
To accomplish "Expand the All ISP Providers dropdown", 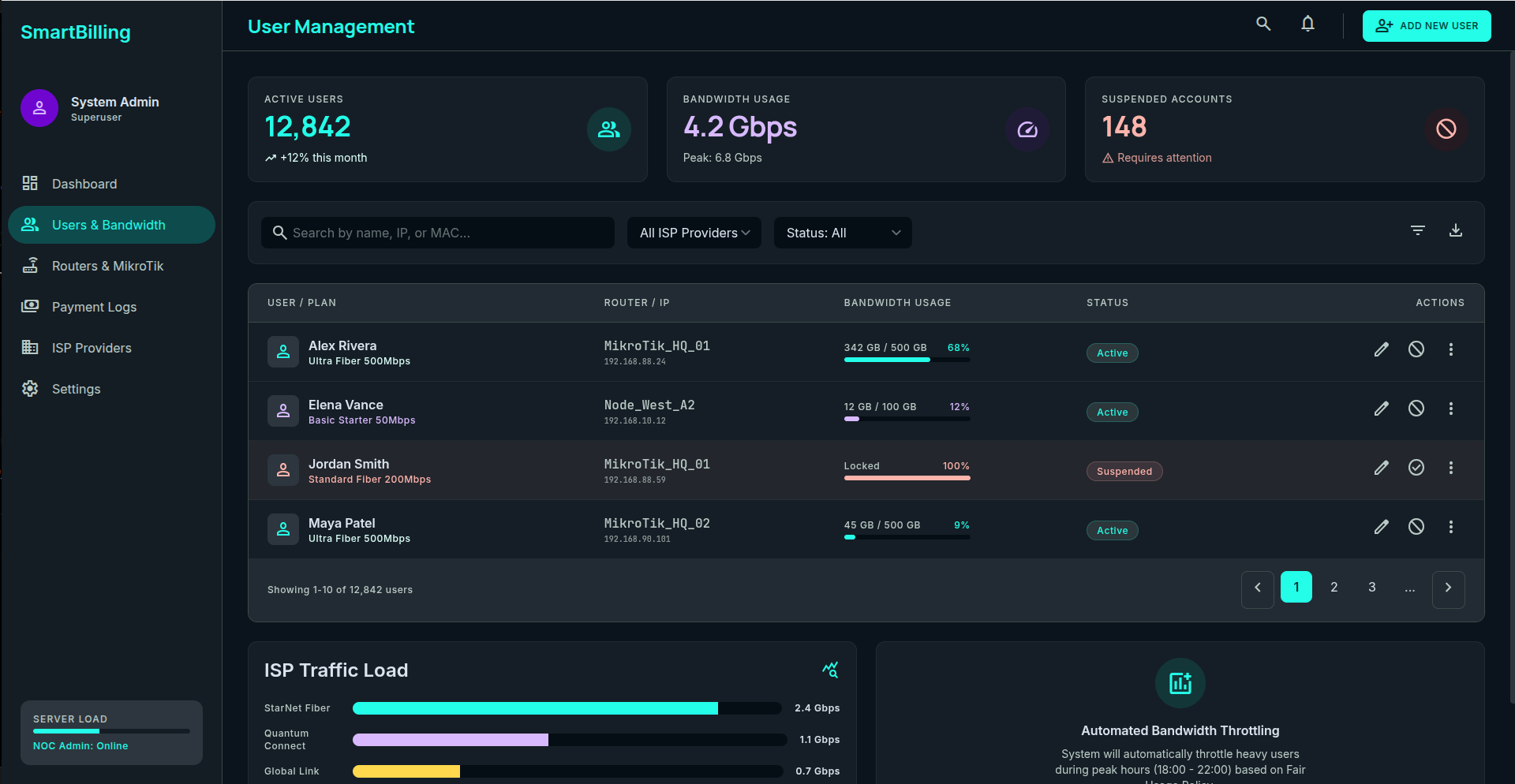I will 694,233.
